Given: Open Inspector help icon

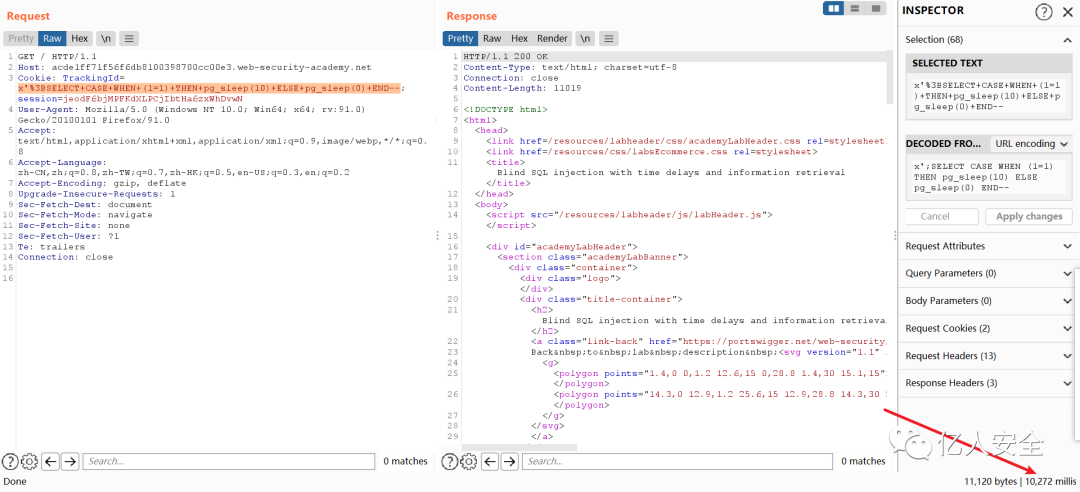Looking at the screenshot, I should tap(1044, 11).
